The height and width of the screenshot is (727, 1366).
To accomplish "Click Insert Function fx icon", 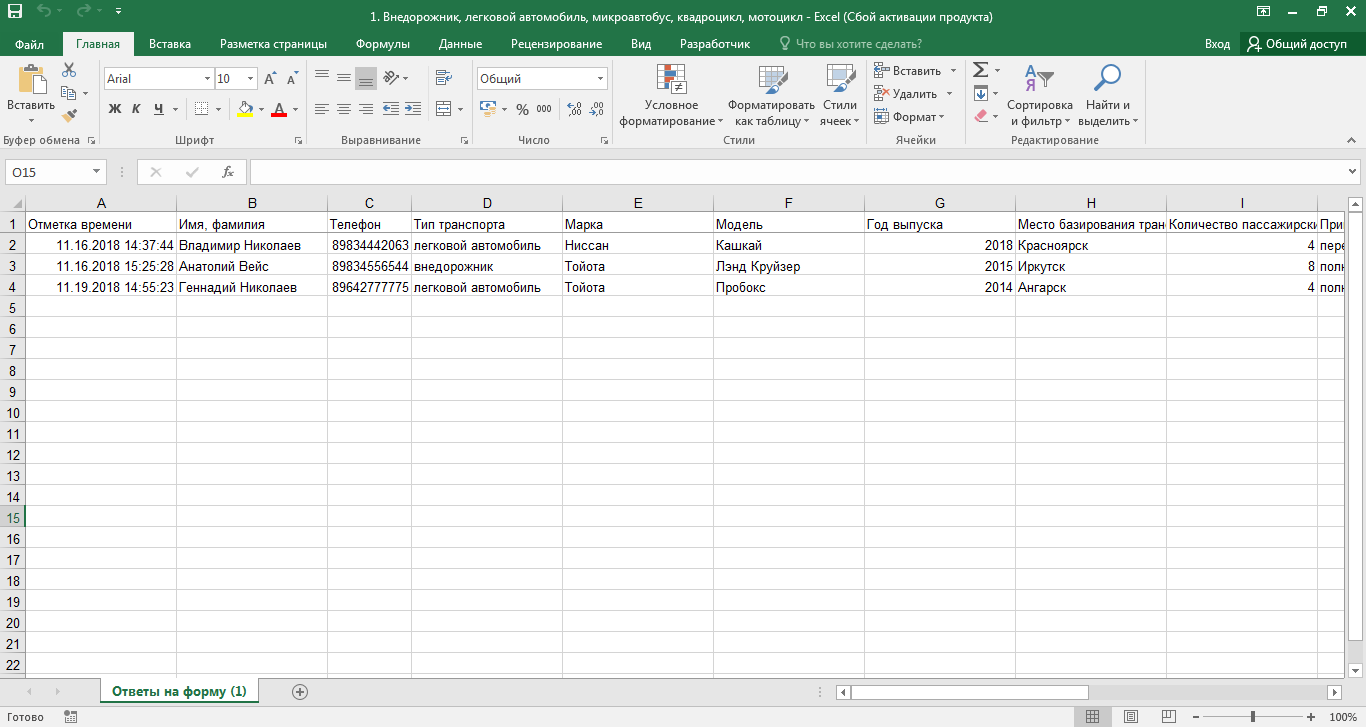I will (228, 172).
